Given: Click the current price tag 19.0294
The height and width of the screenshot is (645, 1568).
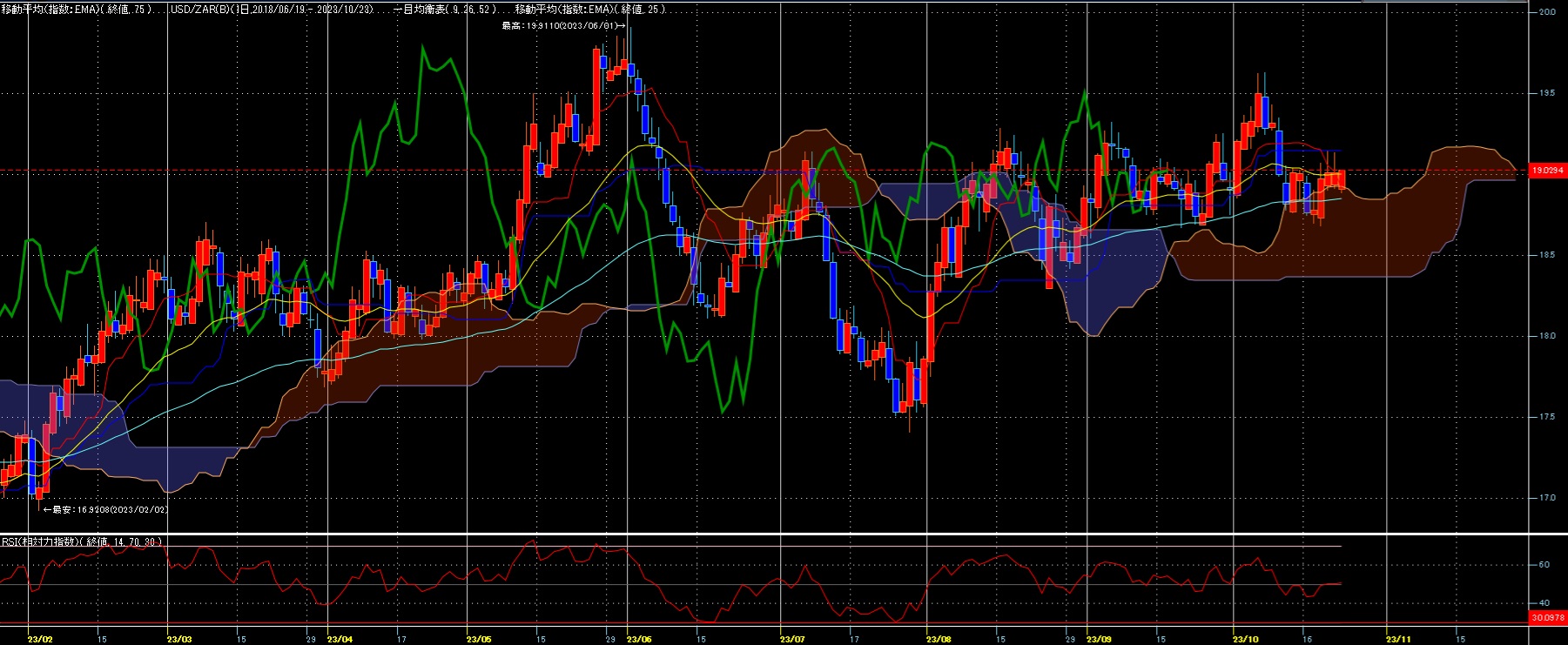Looking at the screenshot, I should pyautogui.click(x=1547, y=171).
